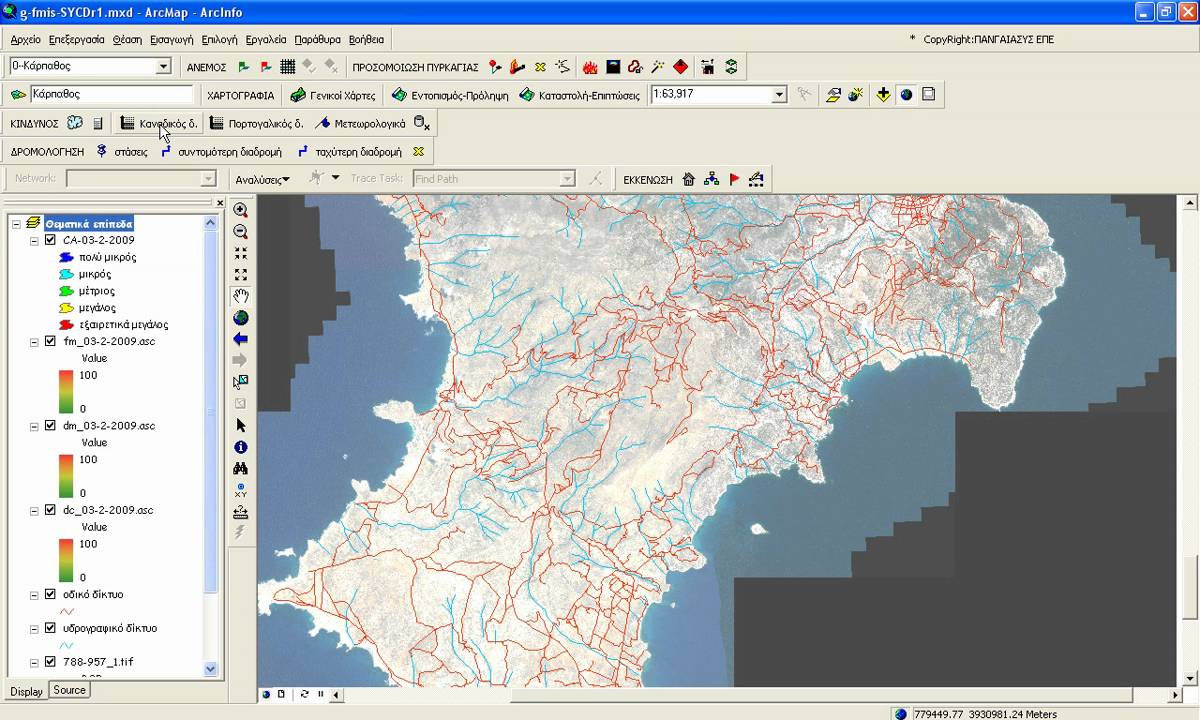Image resolution: width=1200 pixels, height=720 pixels.
Task: Click the Μετεωρολογικά button
Action: [360, 124]
